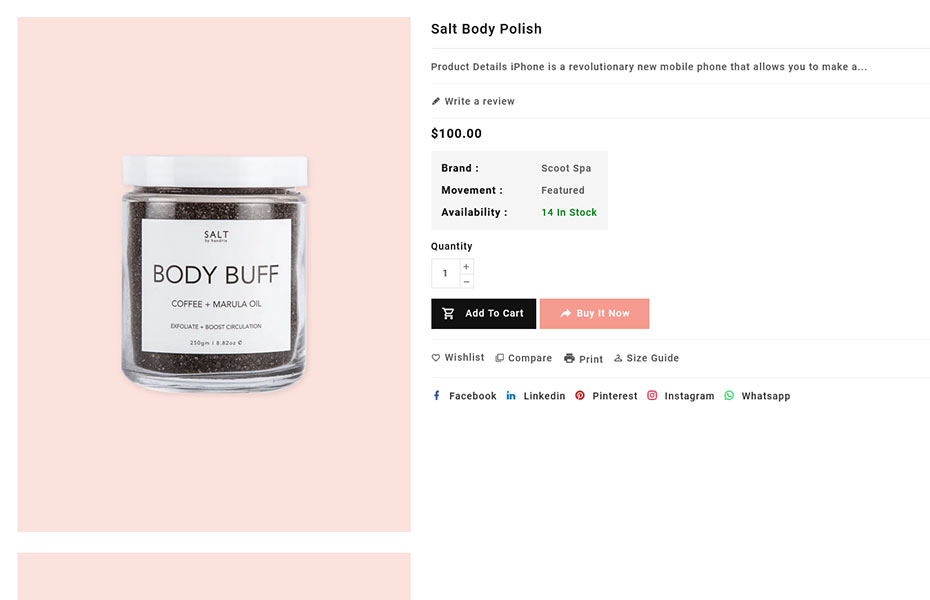This screenshot has width=930, height=600.
Task: Click the Salt Body Polish title
Action: [x=486, y=29]
